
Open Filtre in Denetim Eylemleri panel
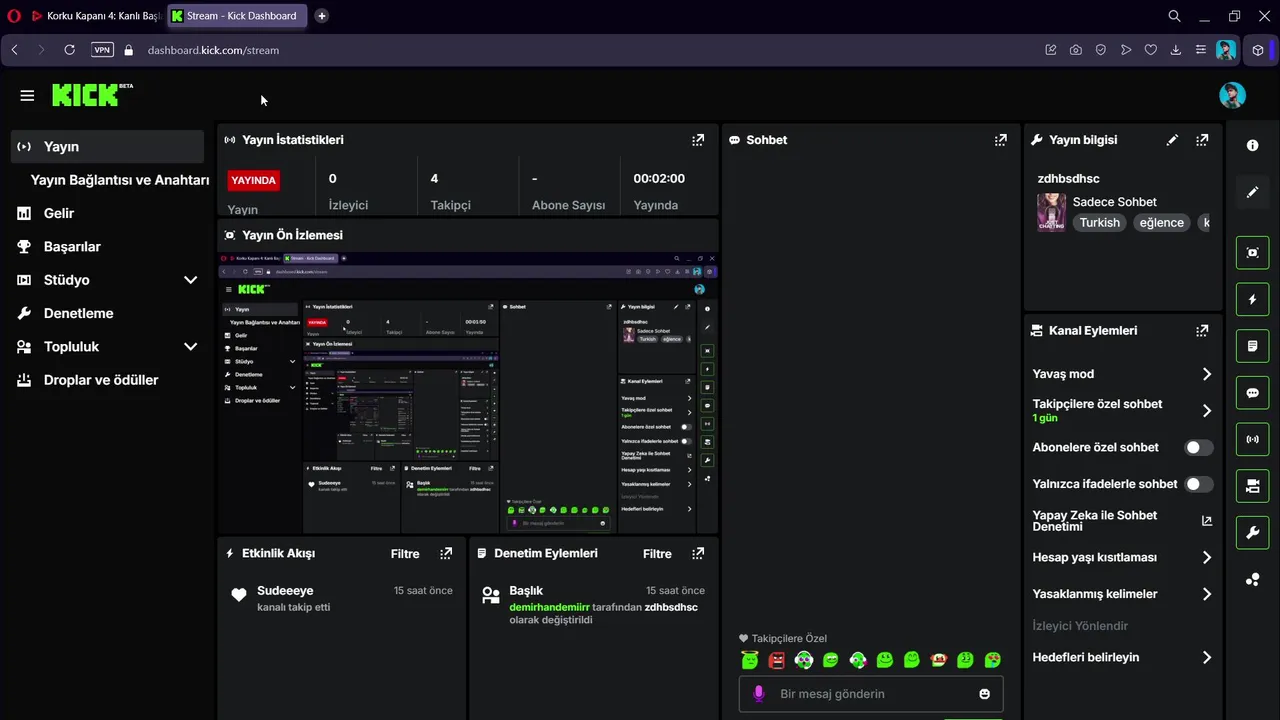(x=657, y=553)
